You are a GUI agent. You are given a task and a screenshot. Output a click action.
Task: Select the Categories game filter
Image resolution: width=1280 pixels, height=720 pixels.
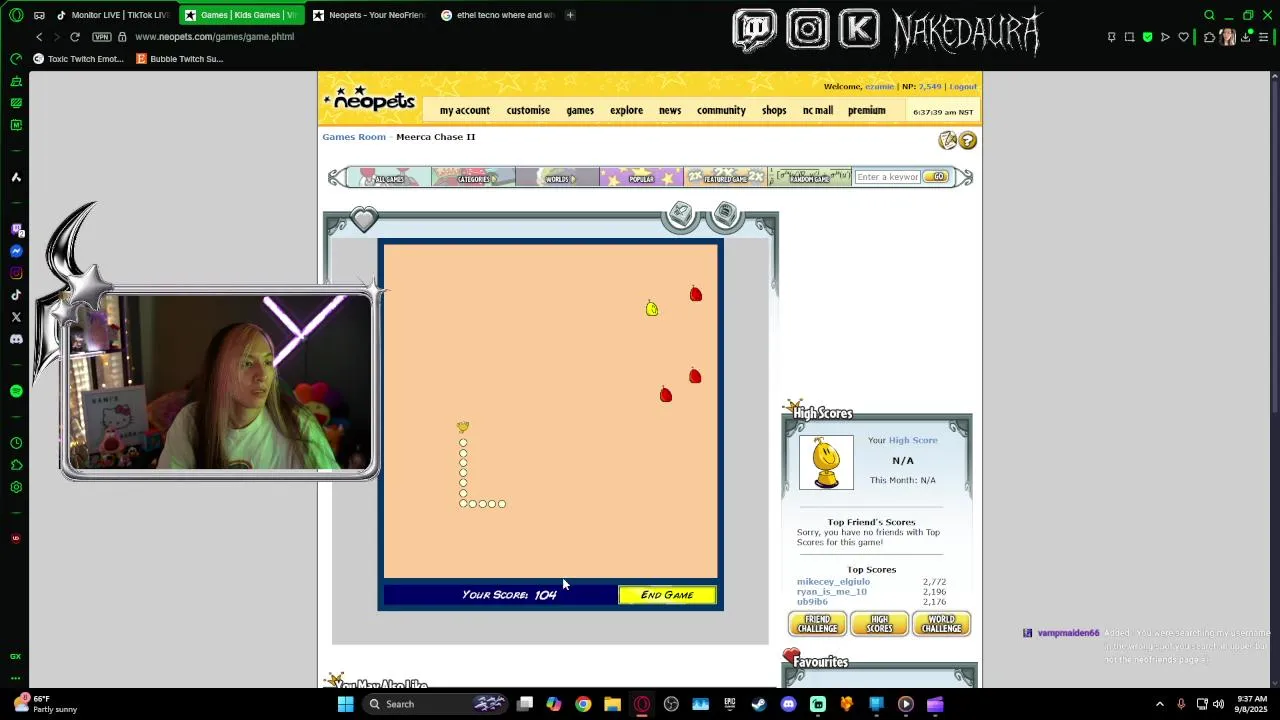pyautogui.click(x=473, y=177)
